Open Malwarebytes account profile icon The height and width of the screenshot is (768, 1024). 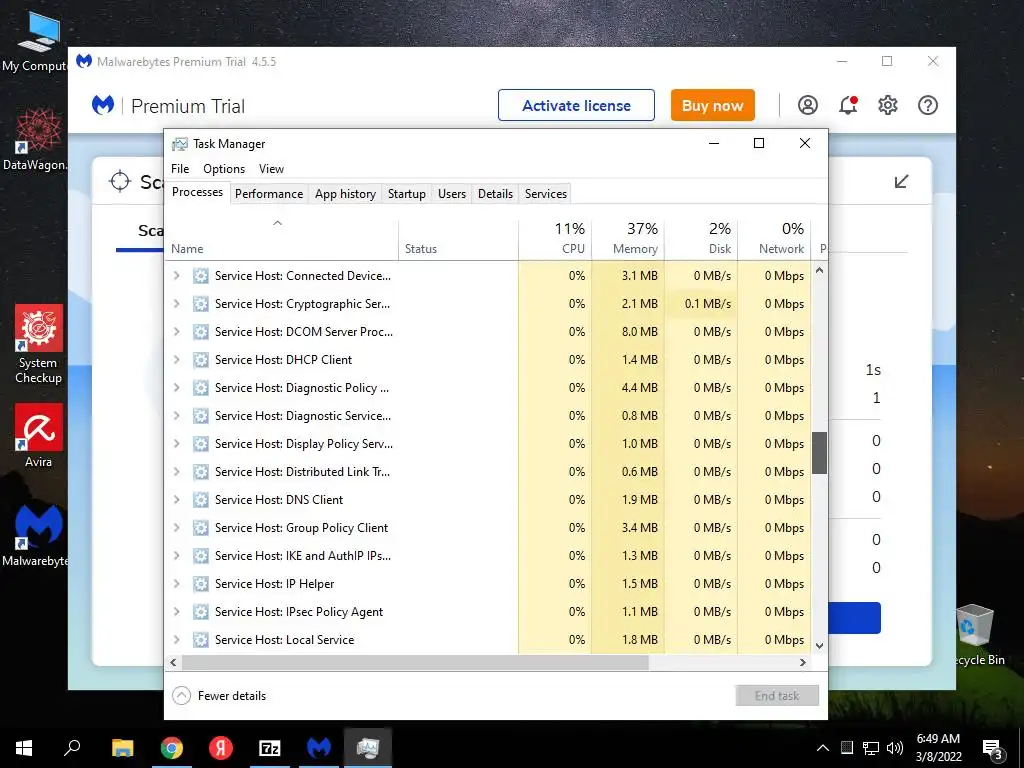point(807,105)
